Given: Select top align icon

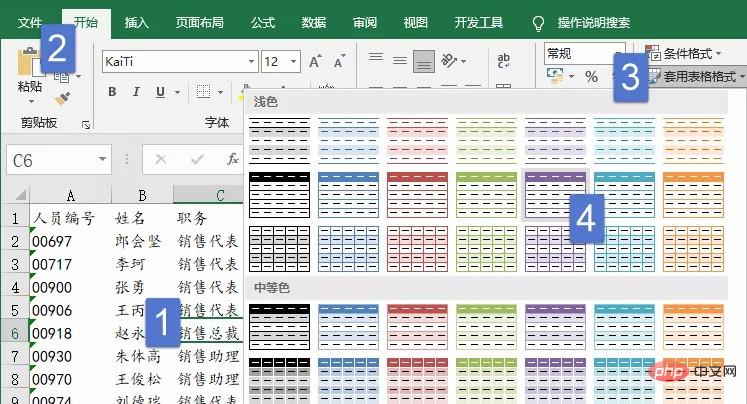Looking at the screenshot, I should click(x=376, y=58).
